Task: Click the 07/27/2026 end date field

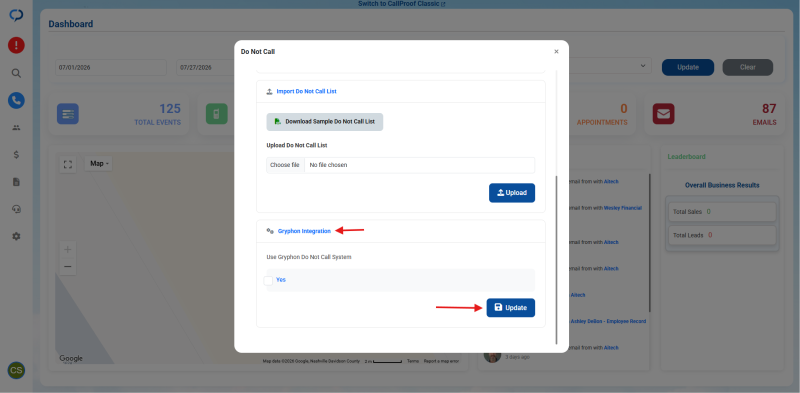Action: 206,67
